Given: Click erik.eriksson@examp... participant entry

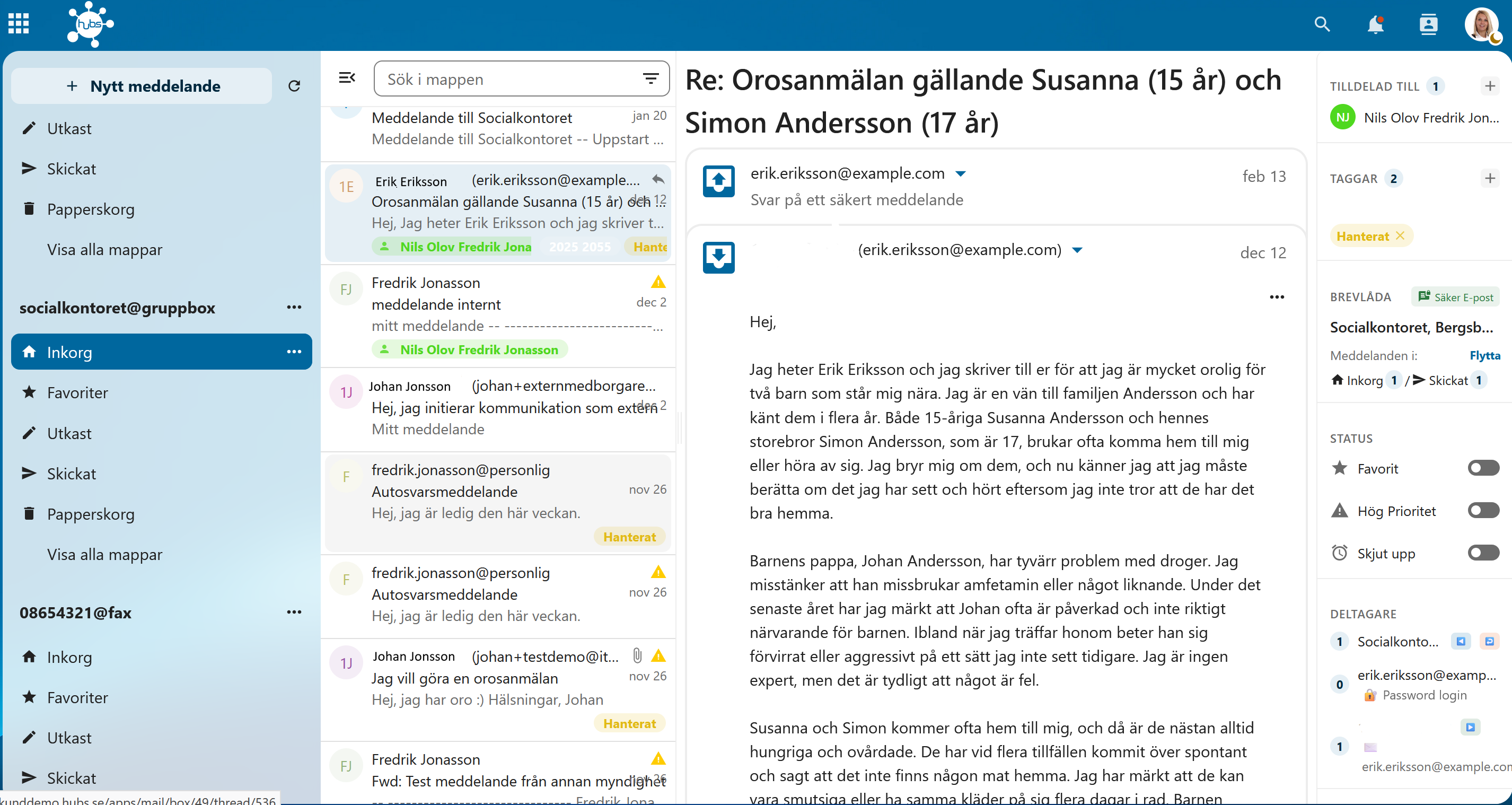Looking at the screenshot, I should click(1426, 675).
